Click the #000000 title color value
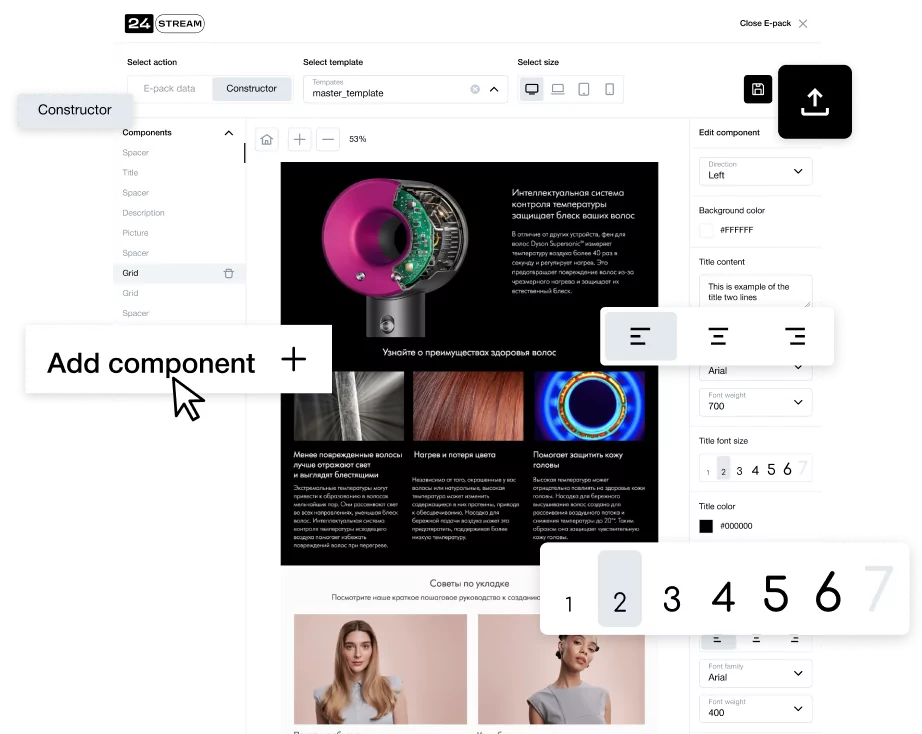922x734 pixels. [x=736, y=526]
